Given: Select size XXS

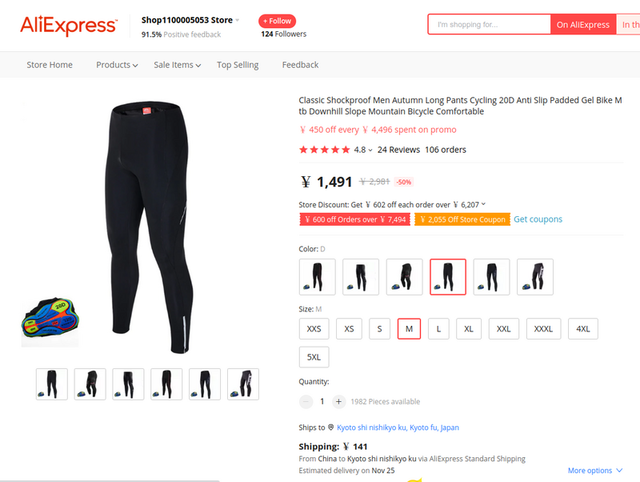Looking at the screenshot, I should coord(314,329).
